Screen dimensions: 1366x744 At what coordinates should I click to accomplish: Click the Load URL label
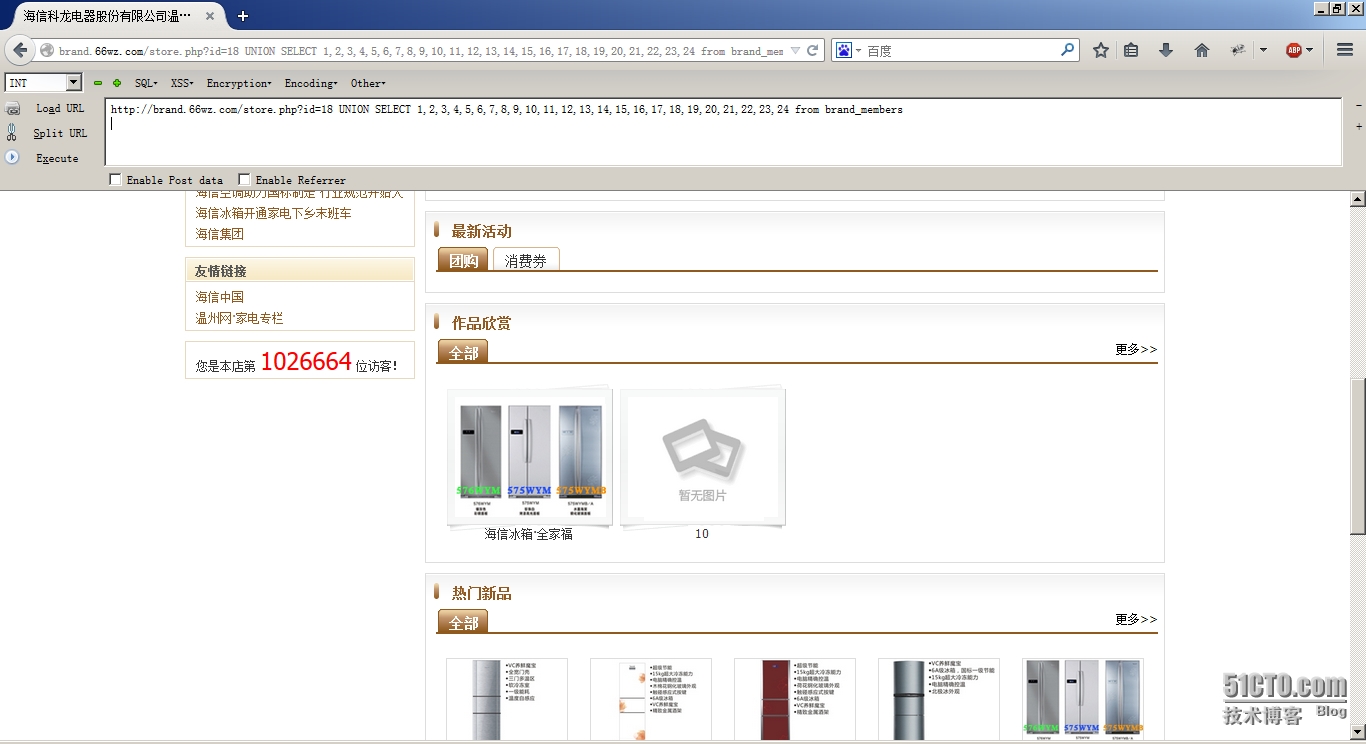tap(60, 109)
